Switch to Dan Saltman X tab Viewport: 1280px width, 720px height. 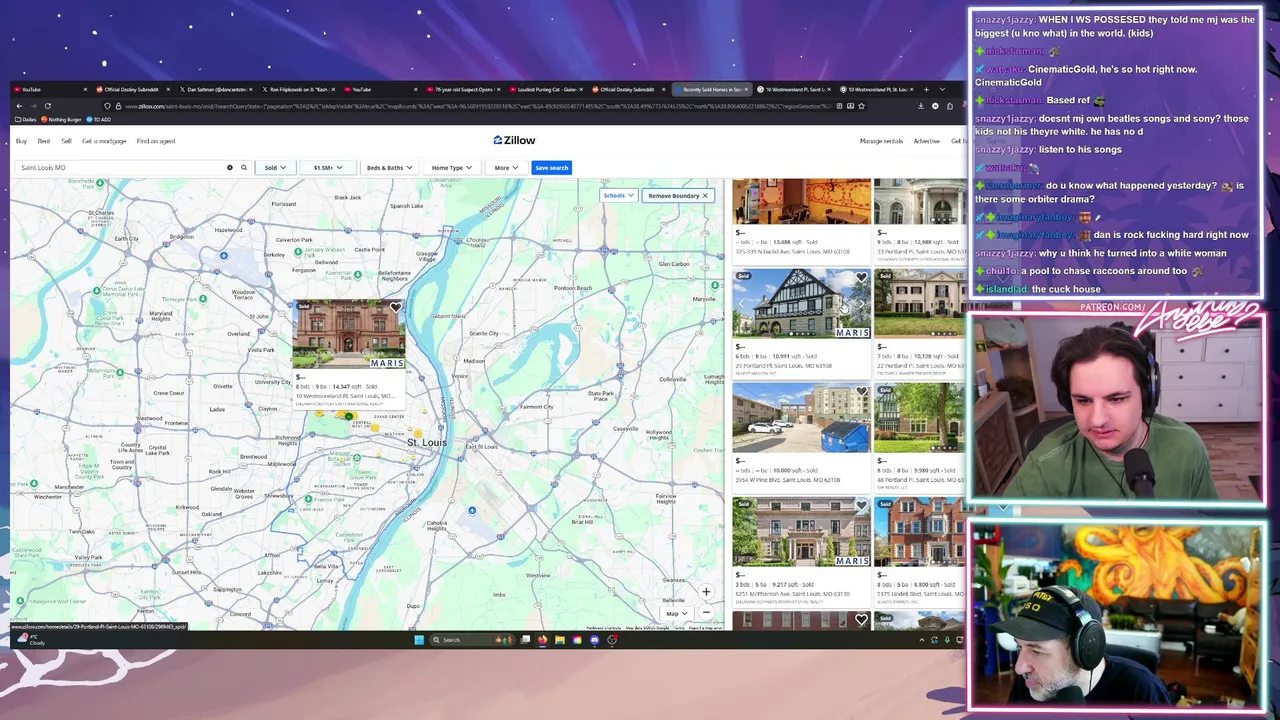coord(215,89)
